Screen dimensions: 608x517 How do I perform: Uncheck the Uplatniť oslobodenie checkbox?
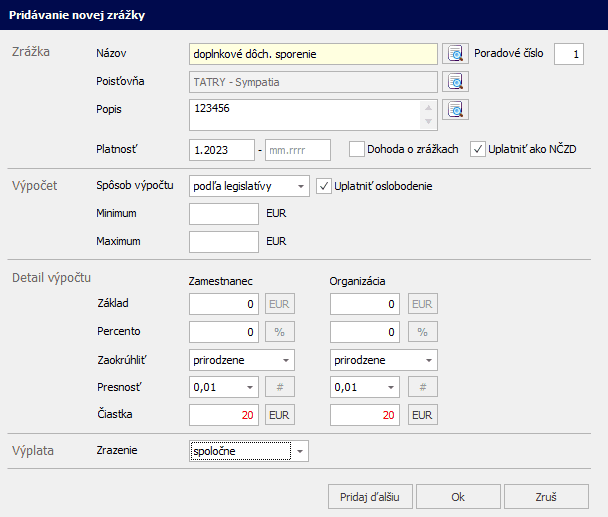coord(324,186)
